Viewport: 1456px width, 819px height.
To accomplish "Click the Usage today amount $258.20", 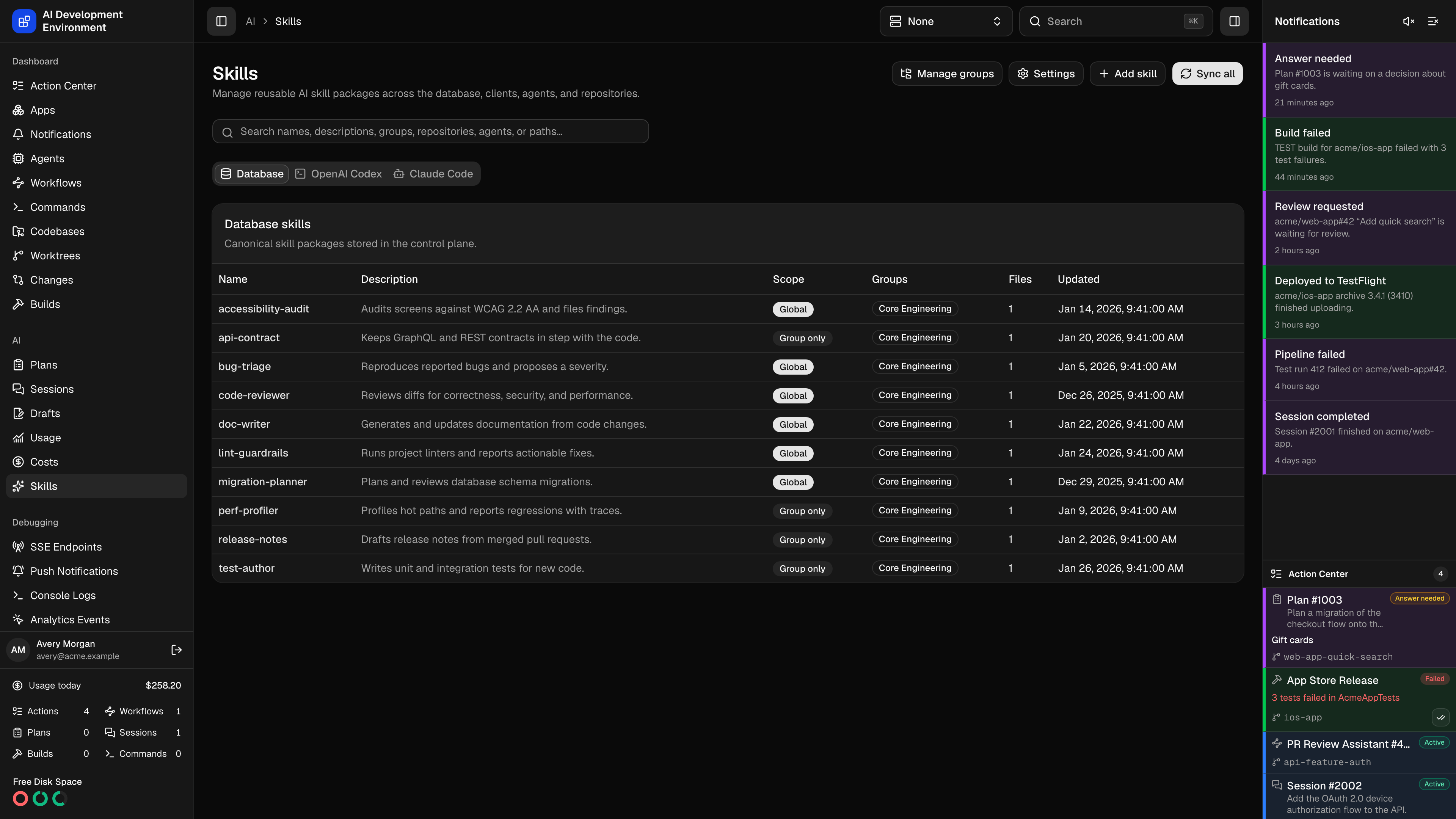I will point(163,686).
